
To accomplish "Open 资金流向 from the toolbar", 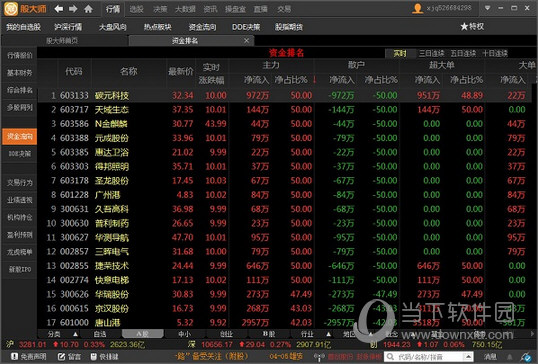I will [202, 27].
